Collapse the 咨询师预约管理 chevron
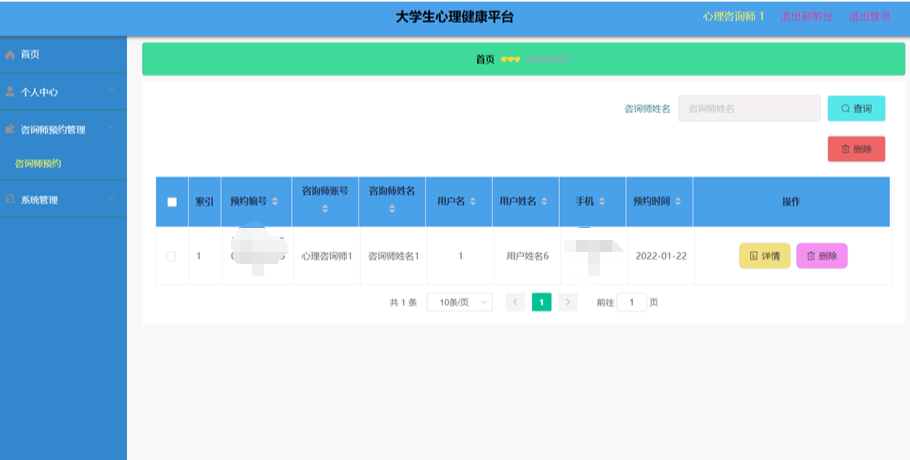The height and width of the screenshot is (460, 910). [111, 129]
